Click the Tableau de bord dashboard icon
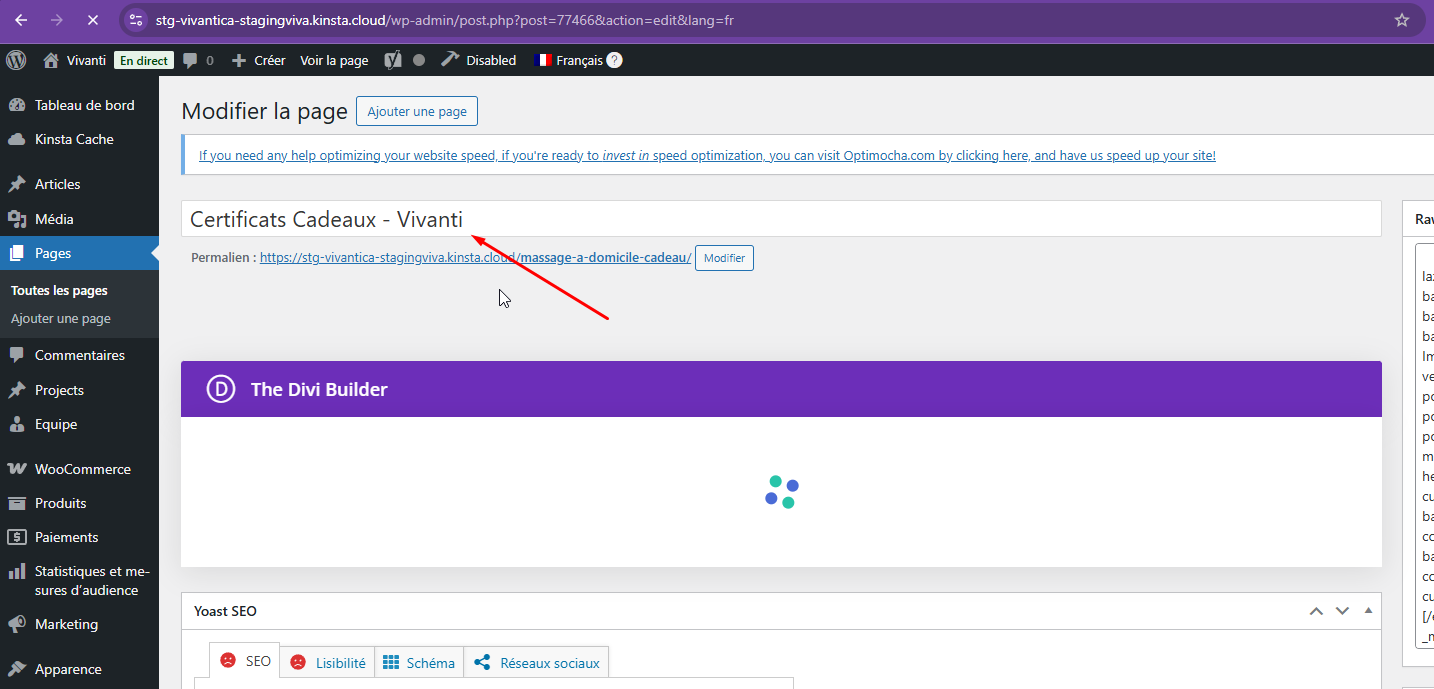The image size is (1434, 689). pos(16,105)
